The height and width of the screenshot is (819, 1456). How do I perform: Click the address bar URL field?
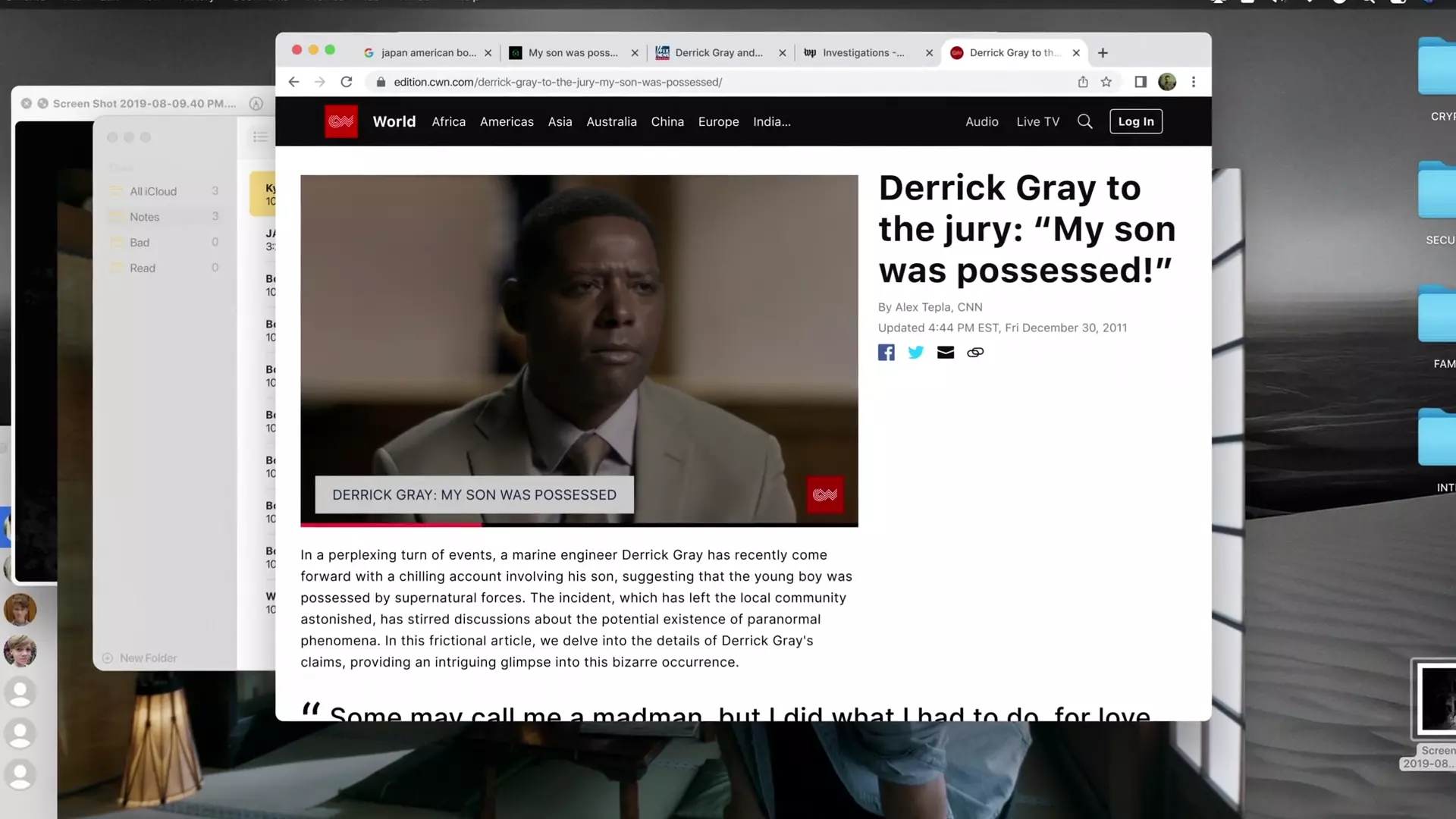[x=720, y=82]
